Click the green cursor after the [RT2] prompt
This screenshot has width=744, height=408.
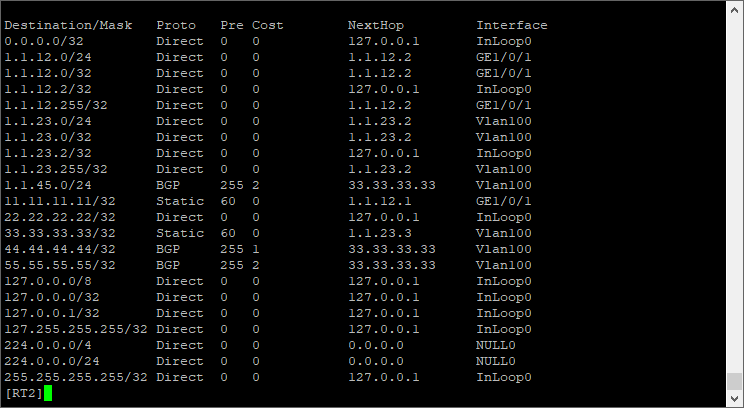tap(47, 393)
